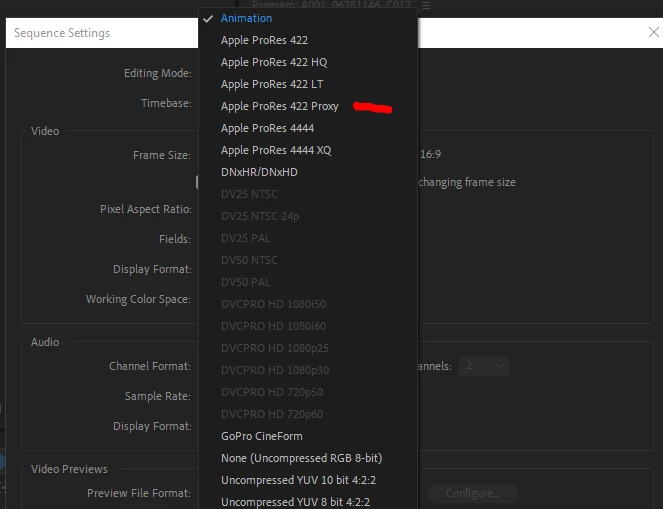The height and width of the screenshot is (509, 663).
Task: Open the audio channels count dropdown
Action: (484, 366)
